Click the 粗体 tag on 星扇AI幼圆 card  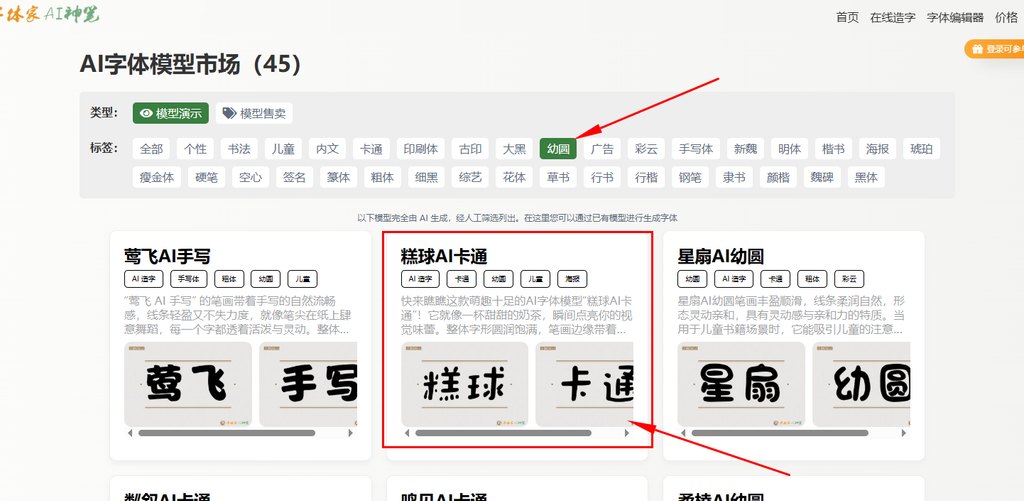point(812,279)
